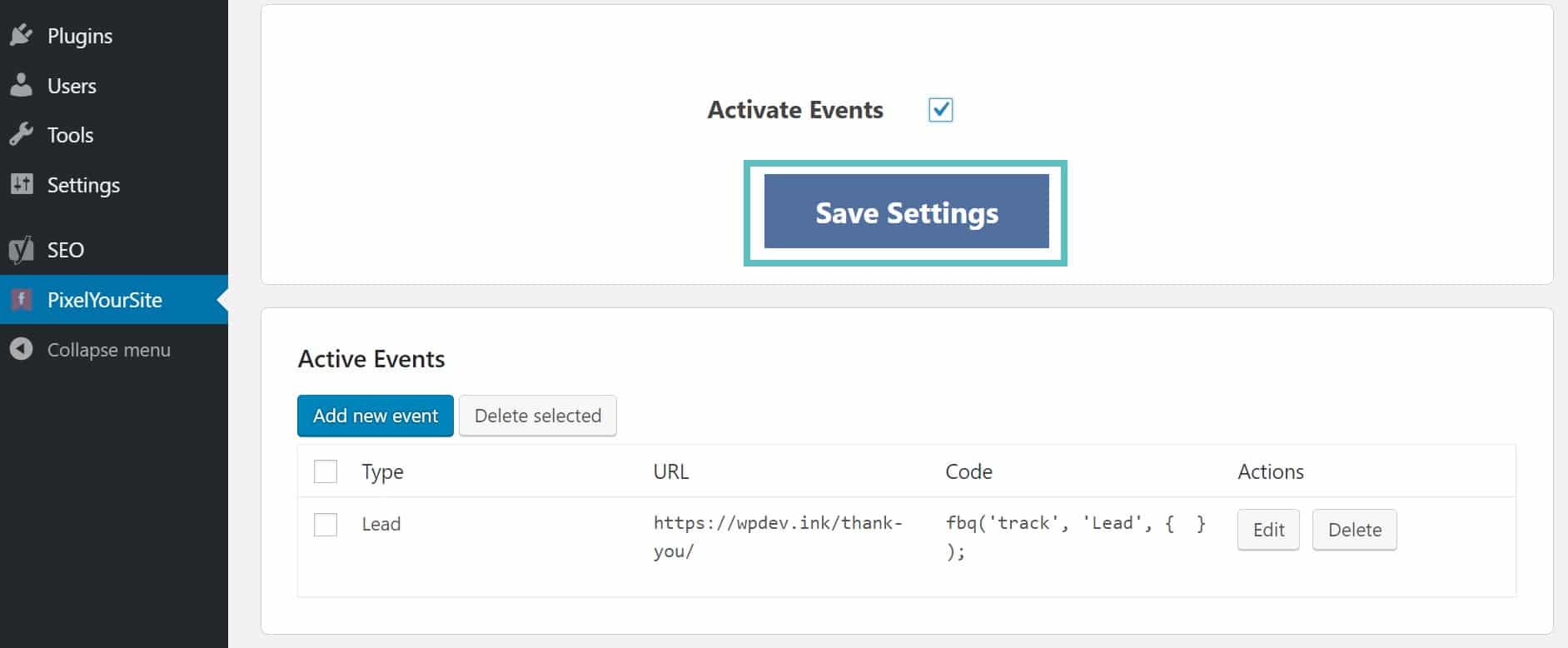Select the Lead event row checkbox
Image resolution: width=1568 pixels, height=648 pixels.
pyautogui.click(x=326, y=525)
